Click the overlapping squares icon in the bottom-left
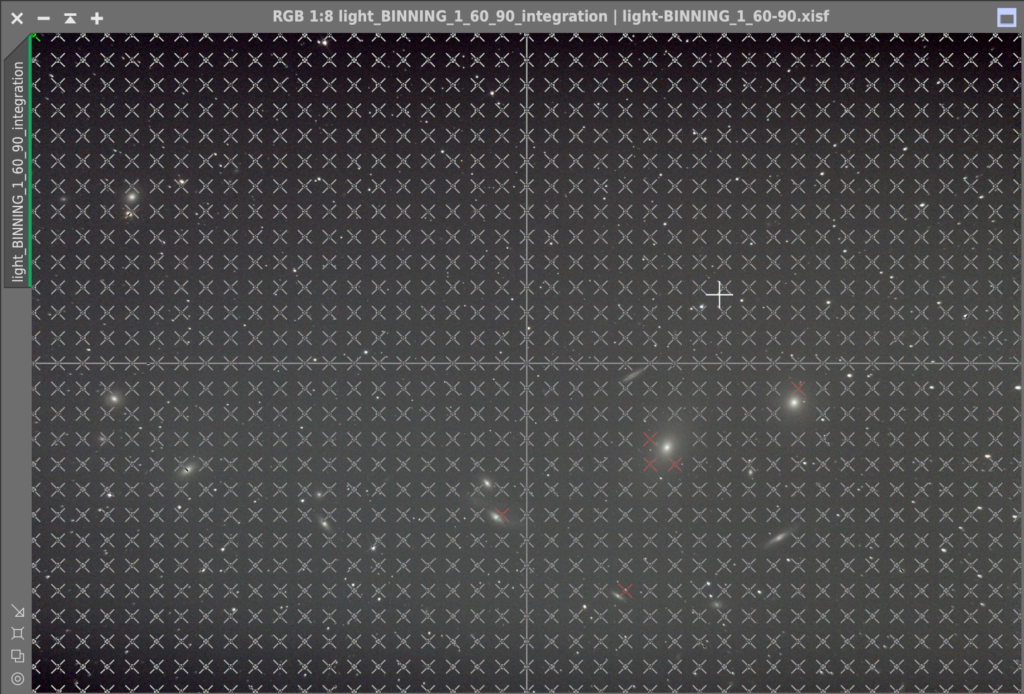This screenshot has width=1024, height=694. coord(18,655)
